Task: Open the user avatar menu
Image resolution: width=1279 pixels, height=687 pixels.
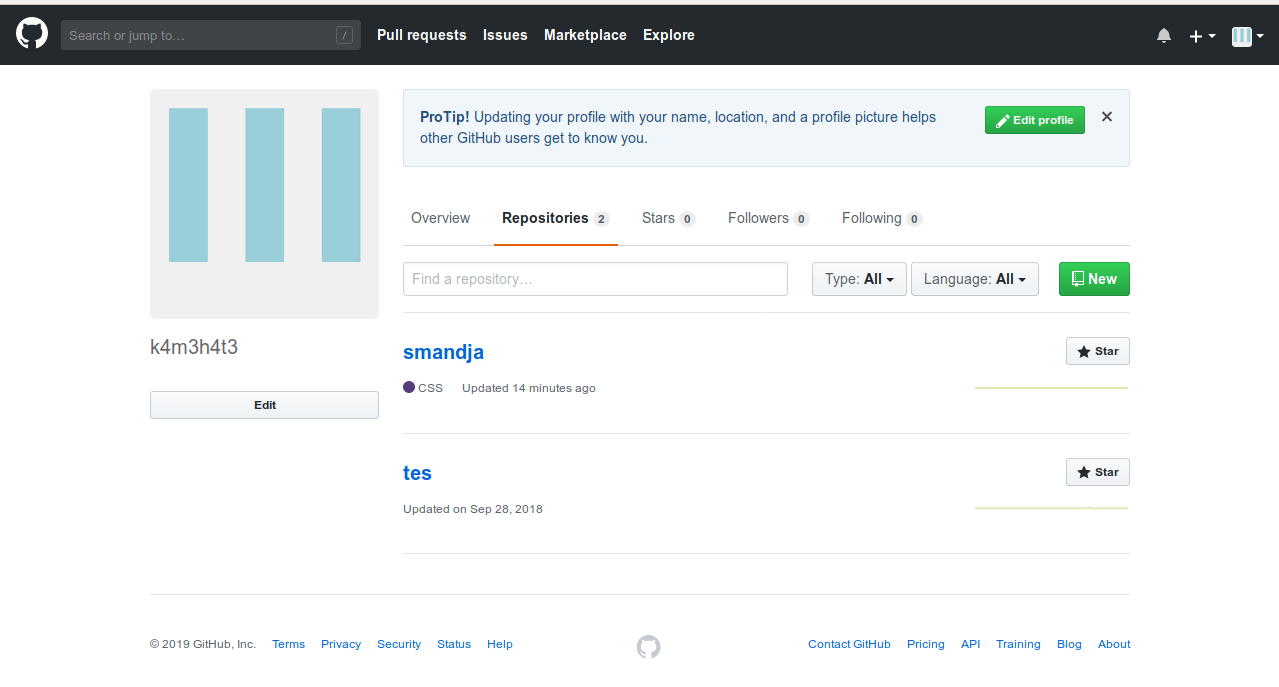Action: tap(1247, 36)
